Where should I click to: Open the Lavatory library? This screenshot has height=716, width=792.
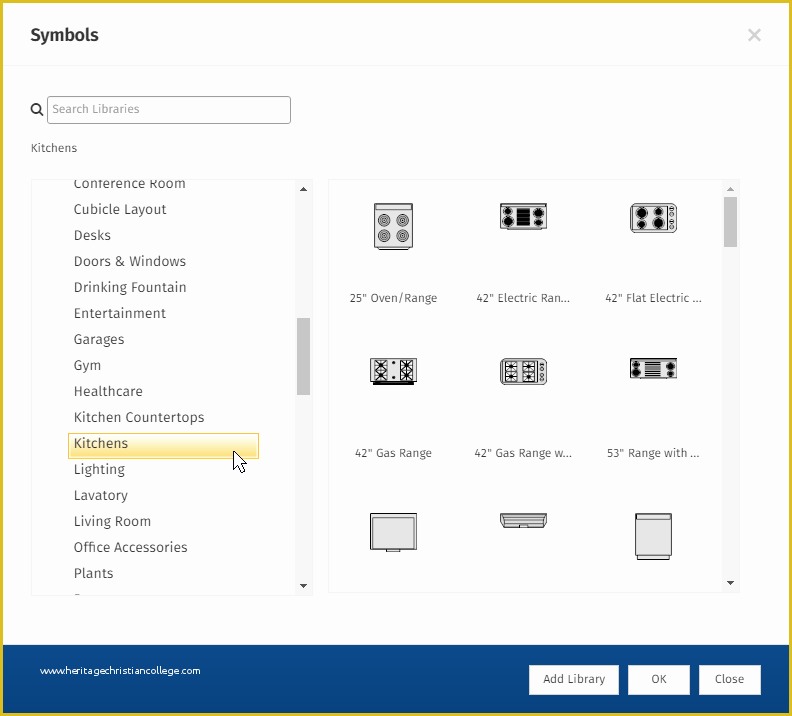click(101, 495)
